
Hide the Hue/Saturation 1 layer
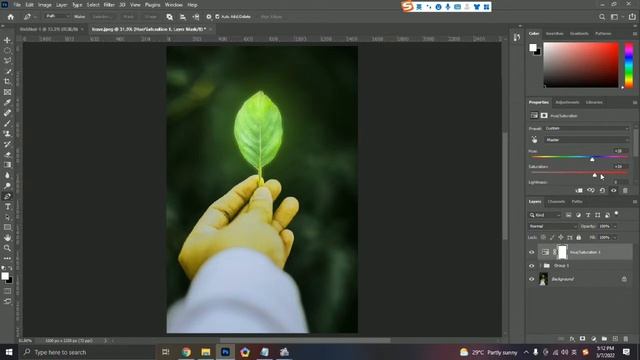click(531, 252)
